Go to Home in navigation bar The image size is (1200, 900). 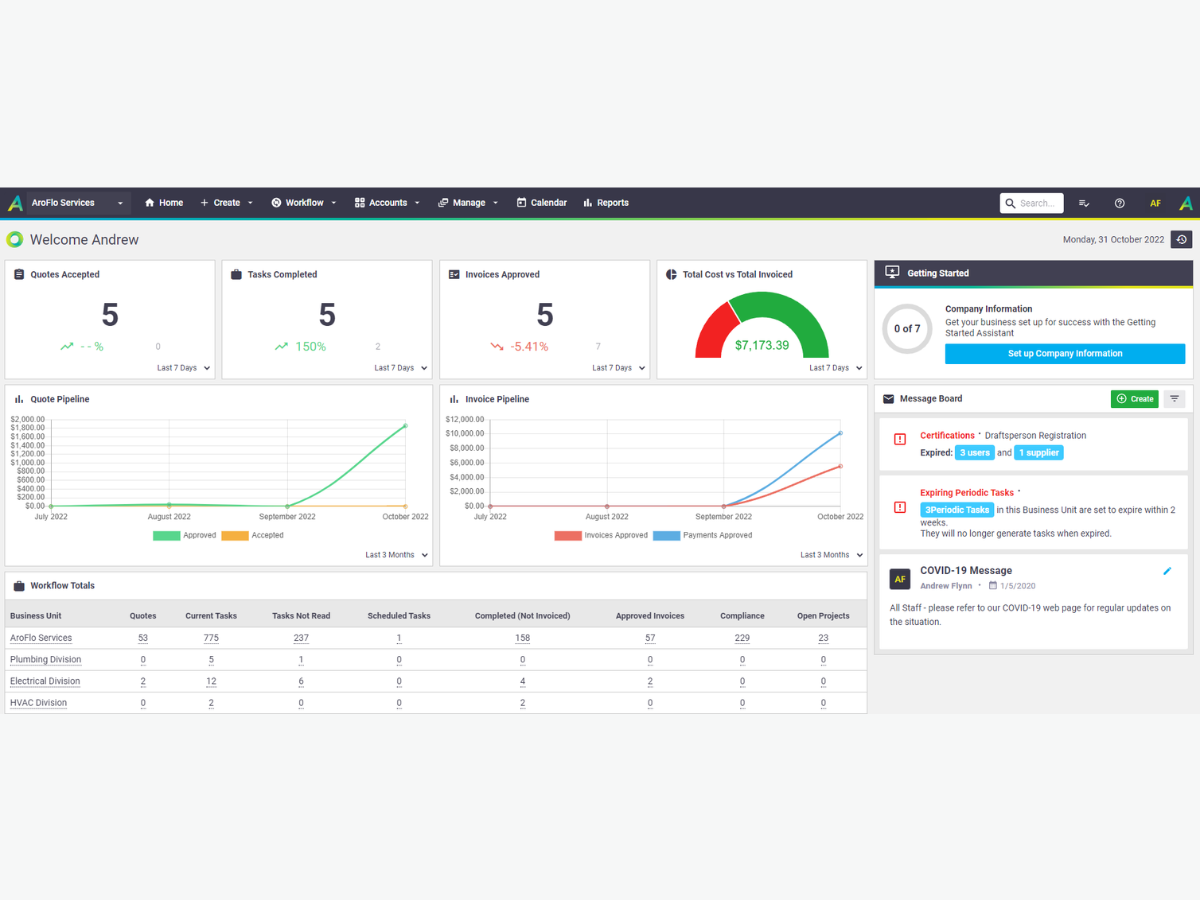[164, 203]
